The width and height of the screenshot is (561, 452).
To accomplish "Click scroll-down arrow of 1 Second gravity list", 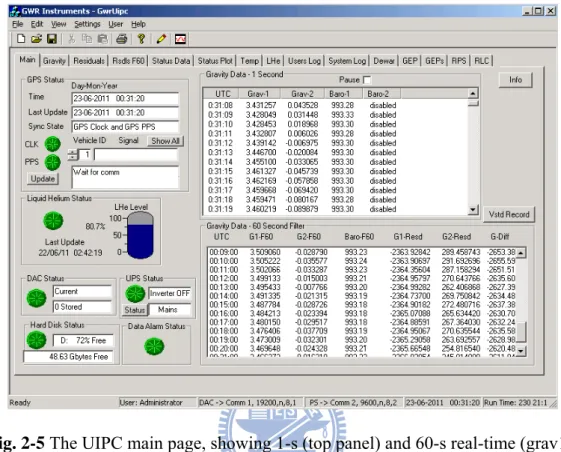I will click(x=473, y=210).
